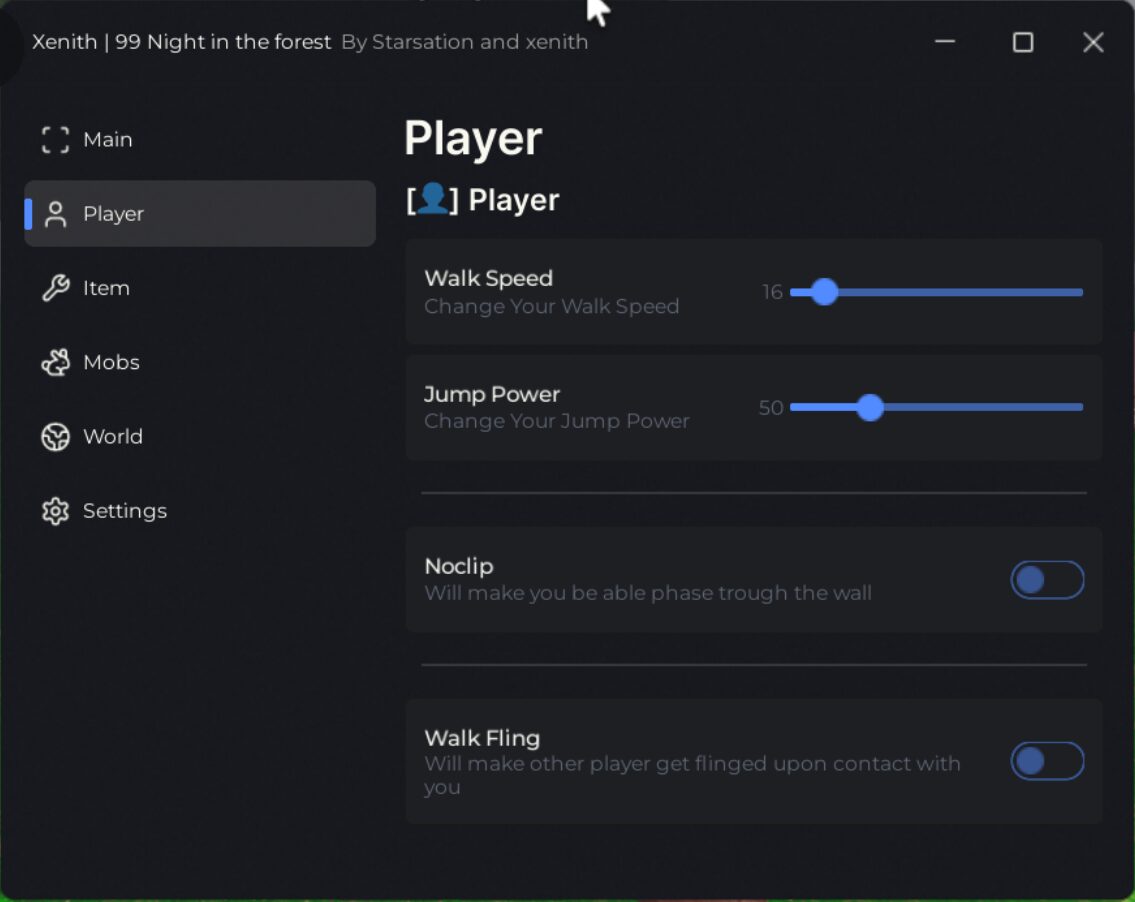Click the Player person icon in sidebar

pyautogui.click(x=55, y=214)
